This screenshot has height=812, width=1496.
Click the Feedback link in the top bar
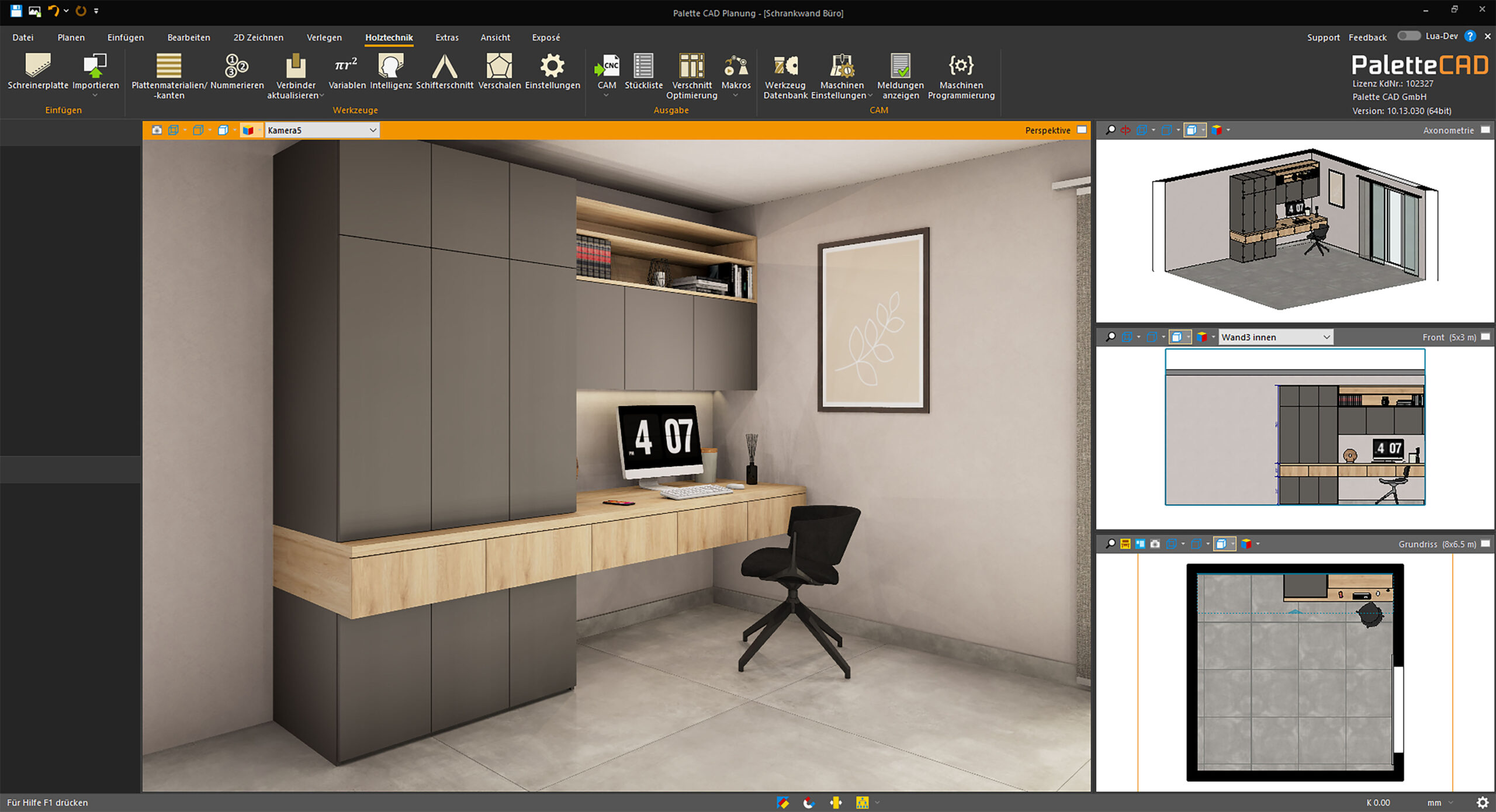[1367, 37]
